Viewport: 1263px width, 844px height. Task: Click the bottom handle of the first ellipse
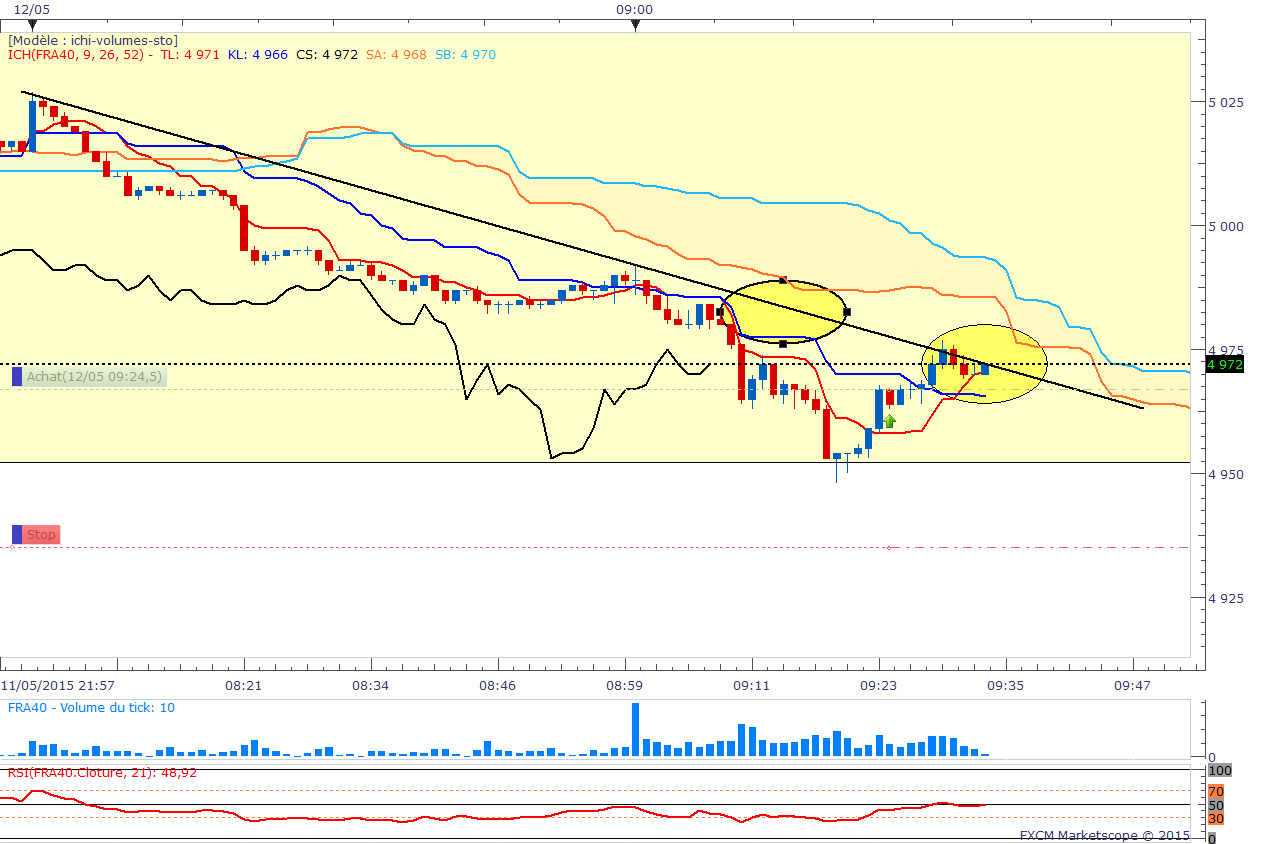pos(783,344)
